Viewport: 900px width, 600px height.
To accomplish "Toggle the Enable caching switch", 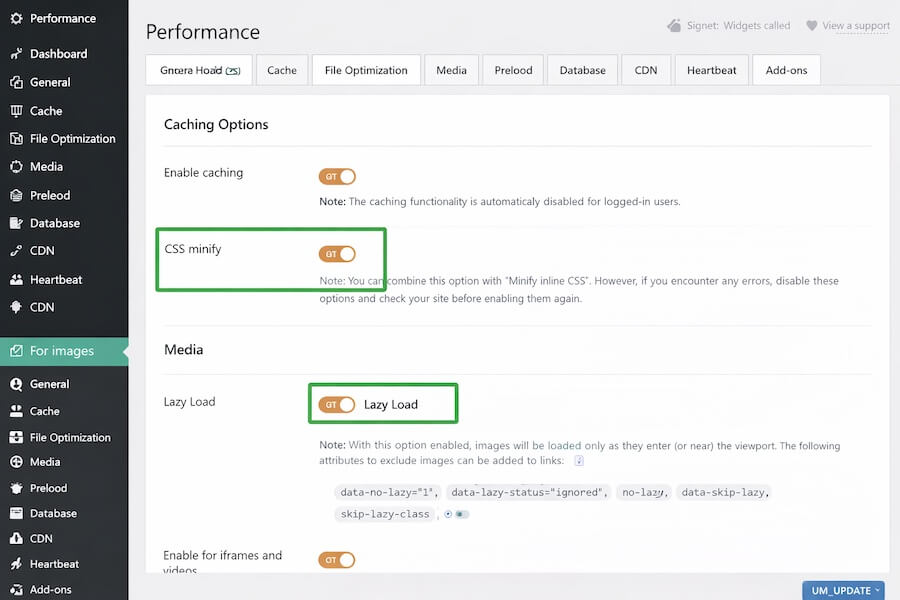I will (x=337, y=176).
